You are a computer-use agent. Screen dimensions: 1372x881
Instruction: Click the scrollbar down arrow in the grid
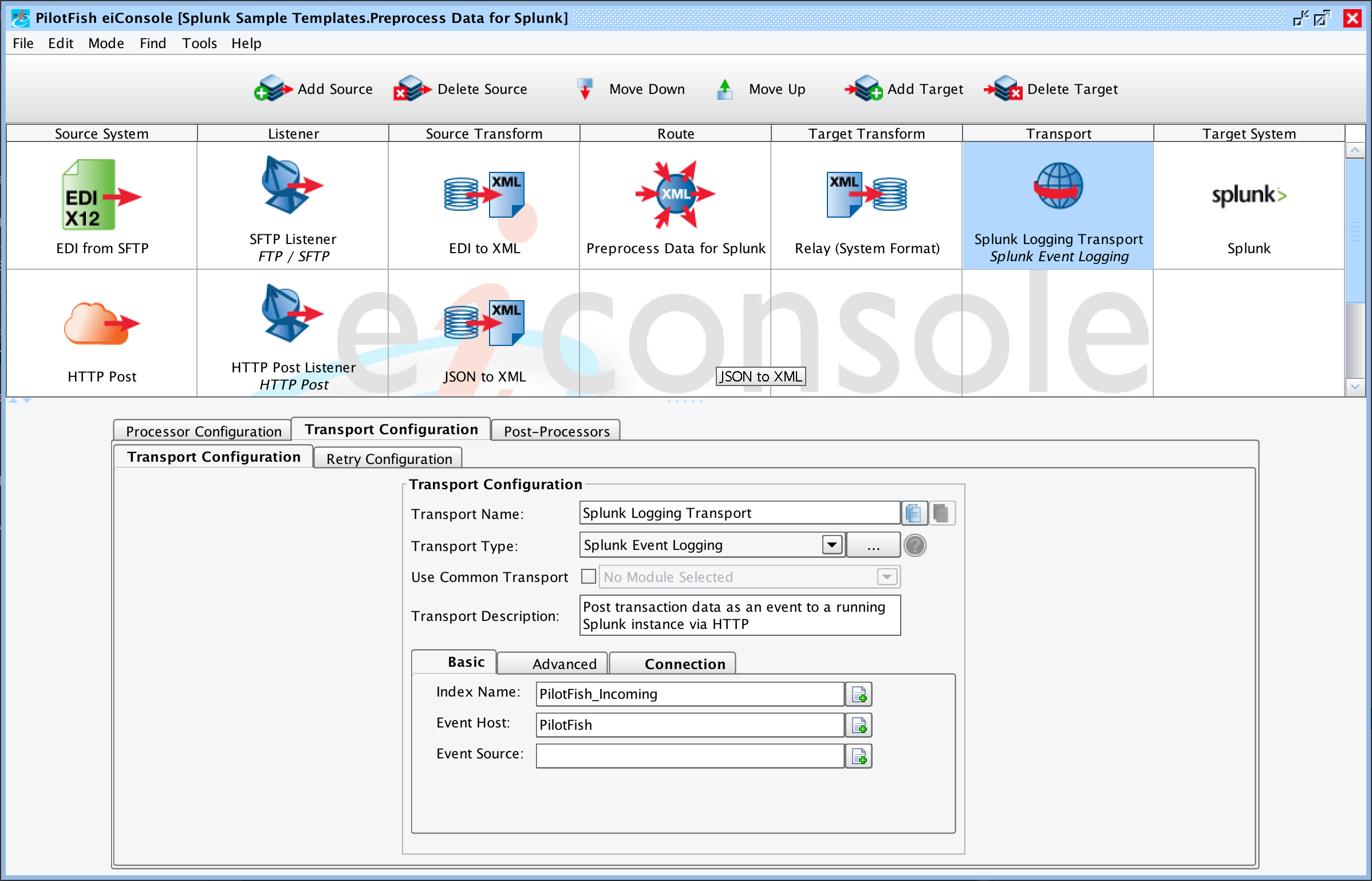tap(1355, 387)
